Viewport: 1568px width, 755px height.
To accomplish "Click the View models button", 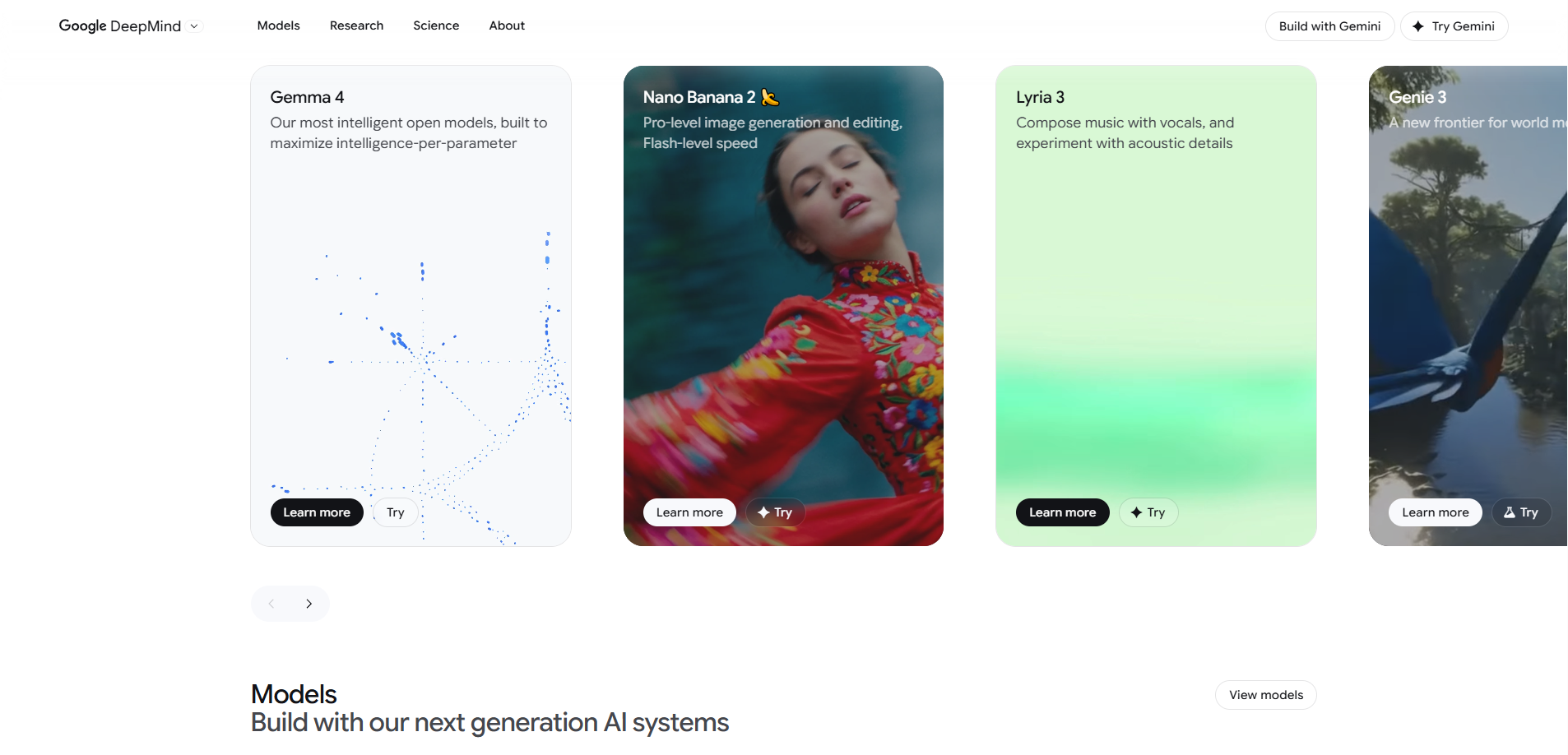I will [1266, 695].
